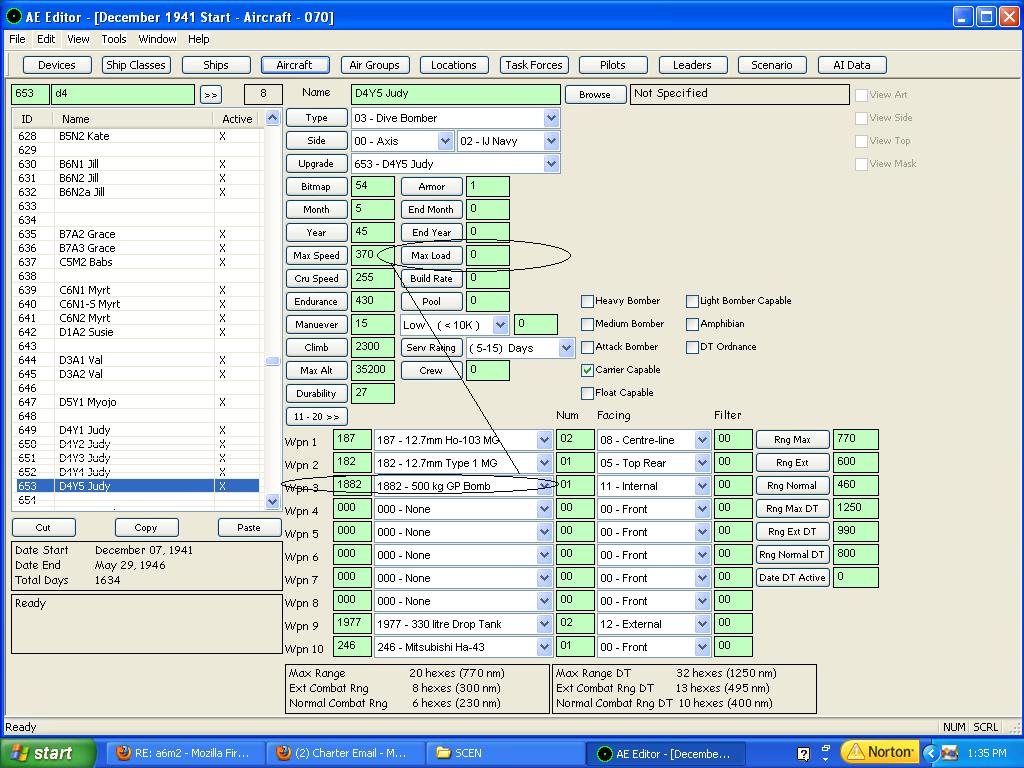Open the View menu
Screen dimensions: 1024x768
[78, 39]
